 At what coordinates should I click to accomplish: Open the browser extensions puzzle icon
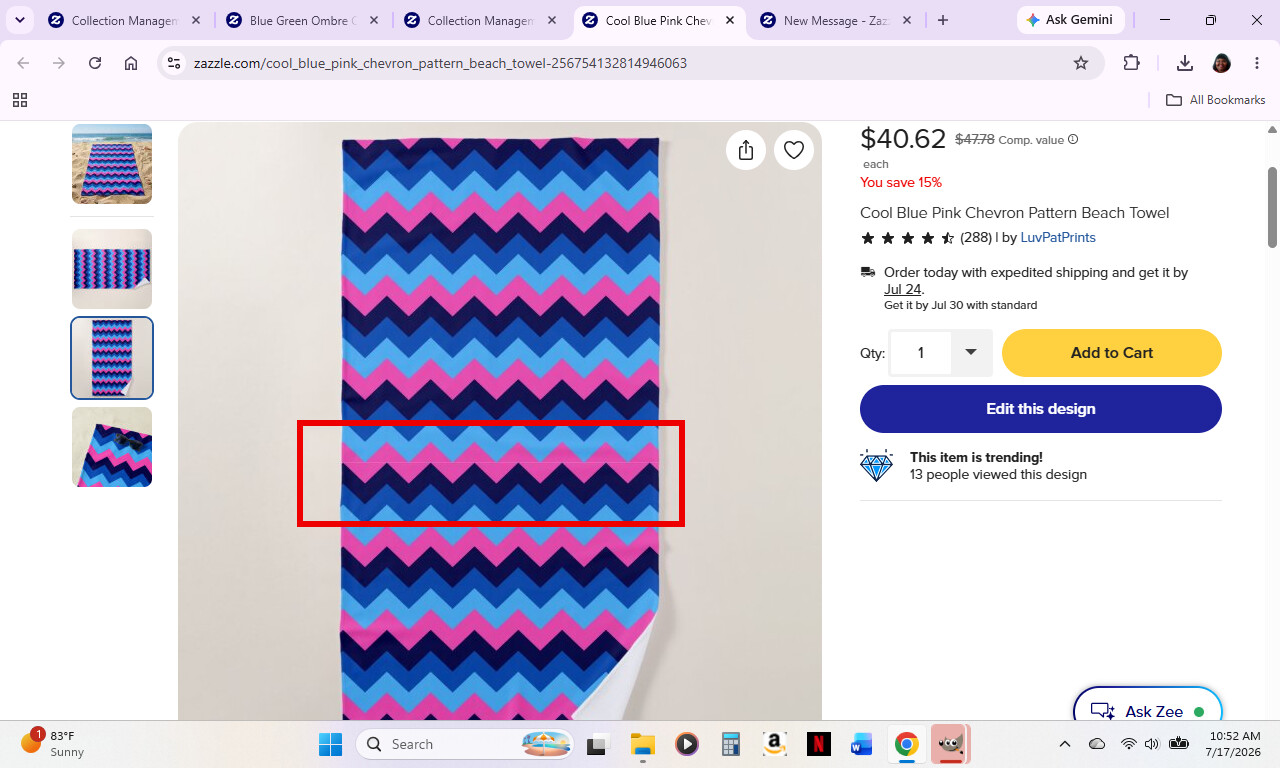point(1131,63)
